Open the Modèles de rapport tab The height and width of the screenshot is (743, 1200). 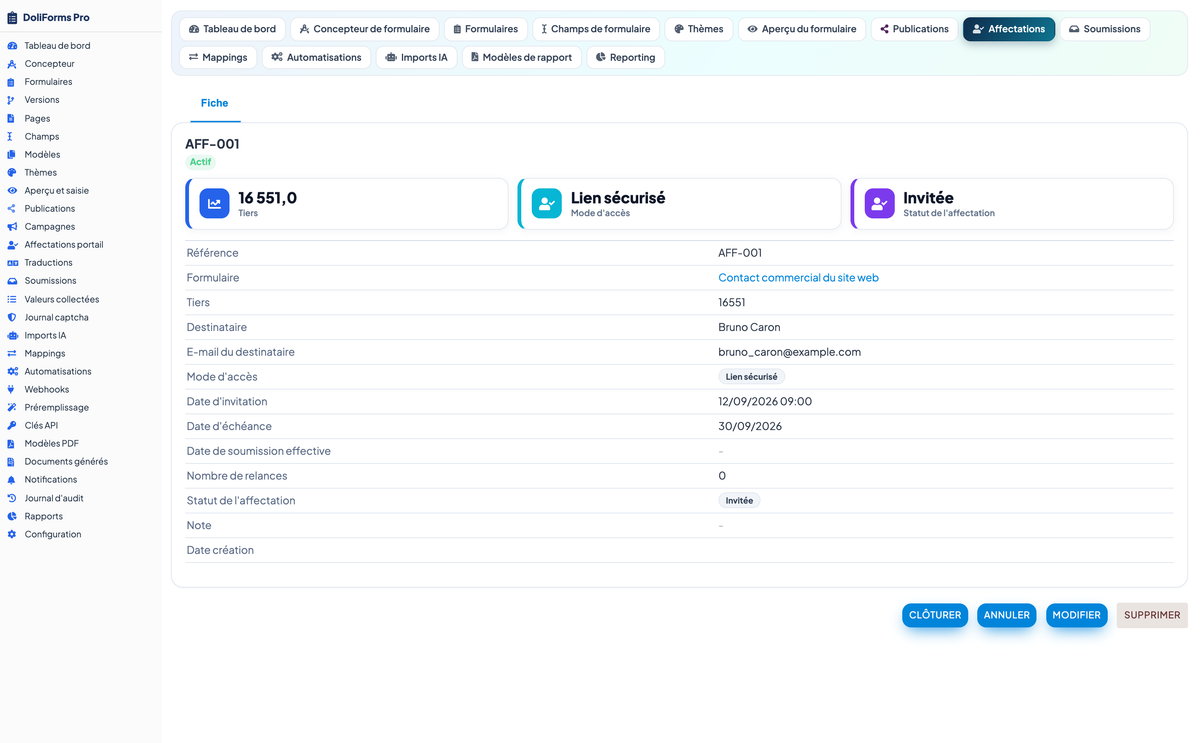click(x=521, y=57)
